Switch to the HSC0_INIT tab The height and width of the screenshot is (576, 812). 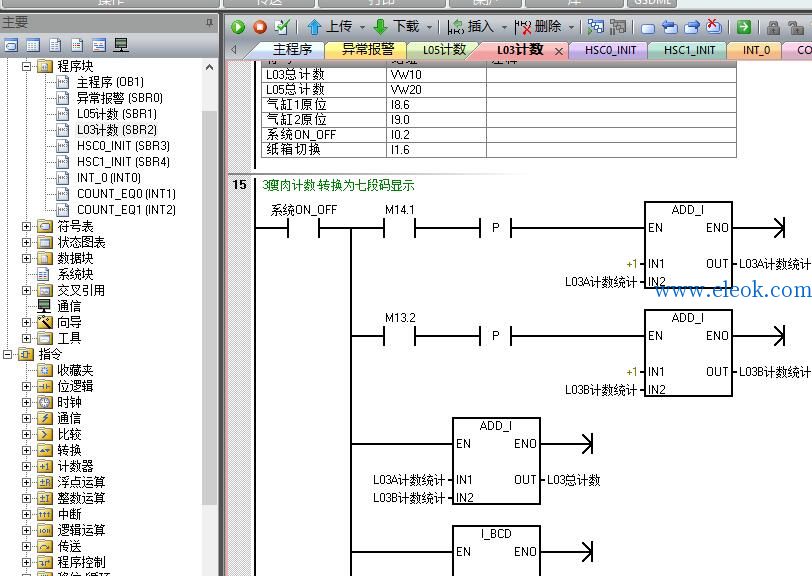[610, 50]
